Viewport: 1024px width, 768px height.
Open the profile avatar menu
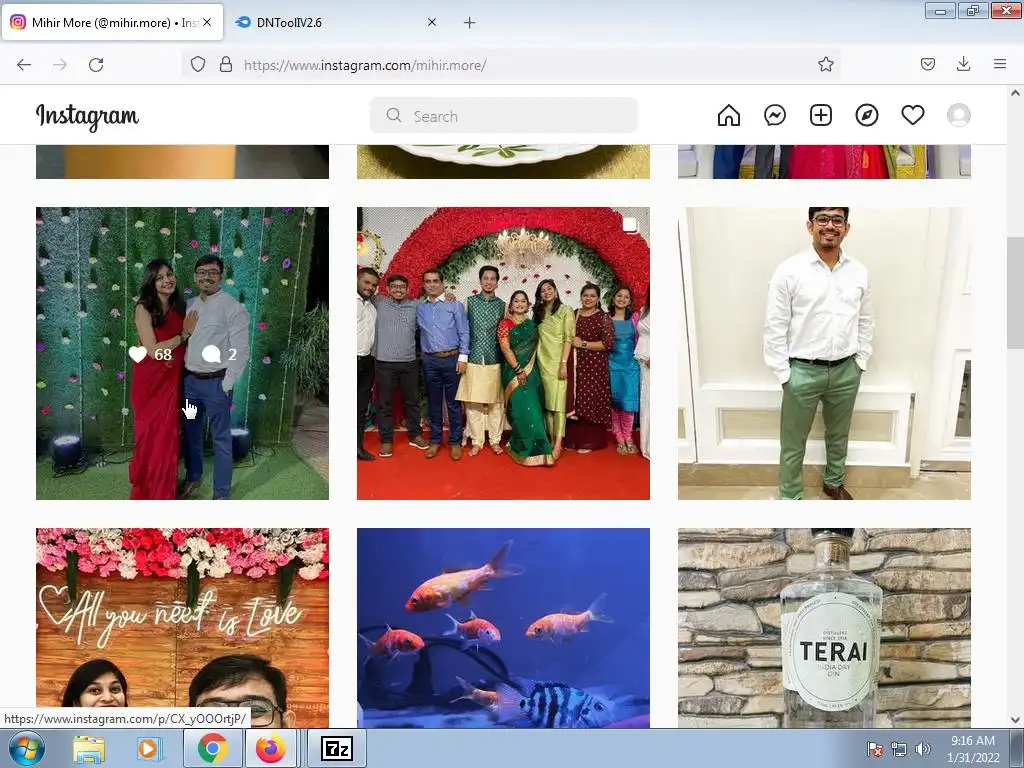959,116
